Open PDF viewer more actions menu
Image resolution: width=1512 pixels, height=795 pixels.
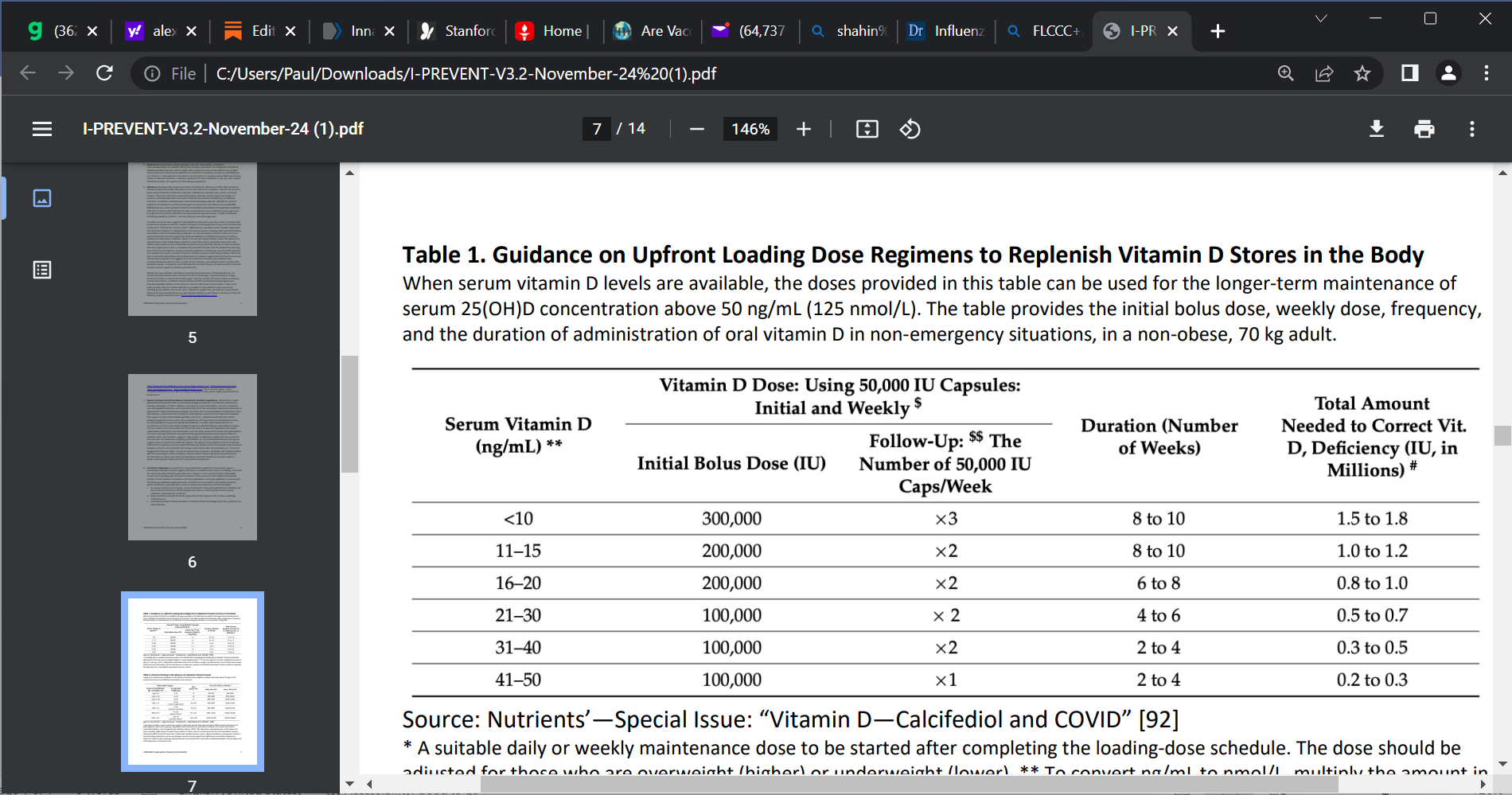point(1472,129)
